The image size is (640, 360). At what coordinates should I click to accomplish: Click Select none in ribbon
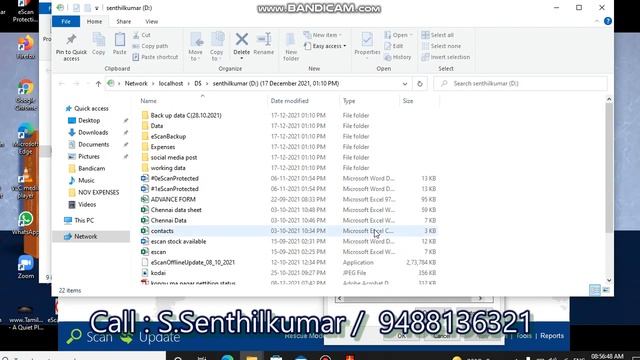coord(441,46)
